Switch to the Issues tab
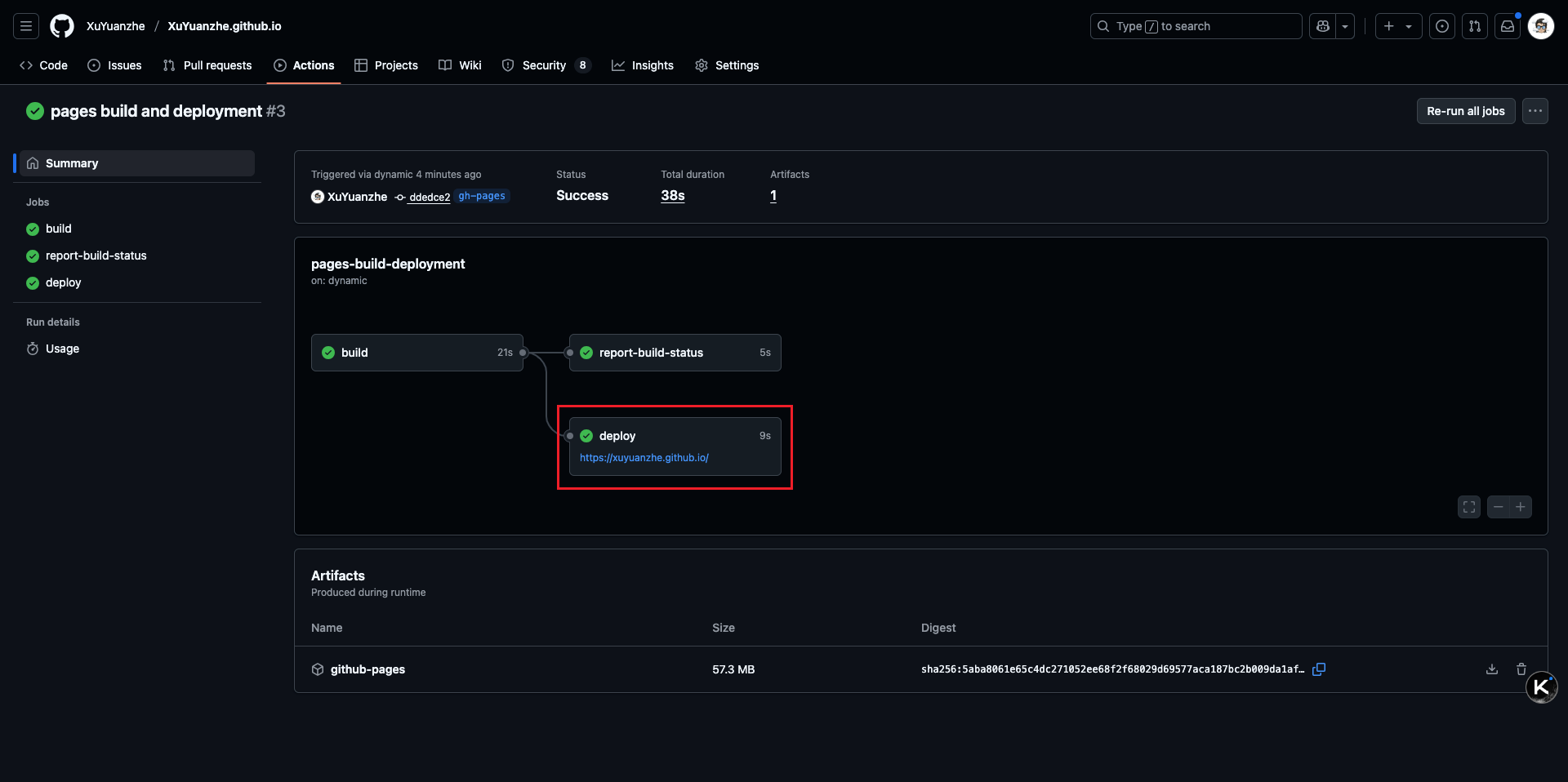Image resolution: width=1568 pixels, height=782 pixels. [x=114, y=65]
